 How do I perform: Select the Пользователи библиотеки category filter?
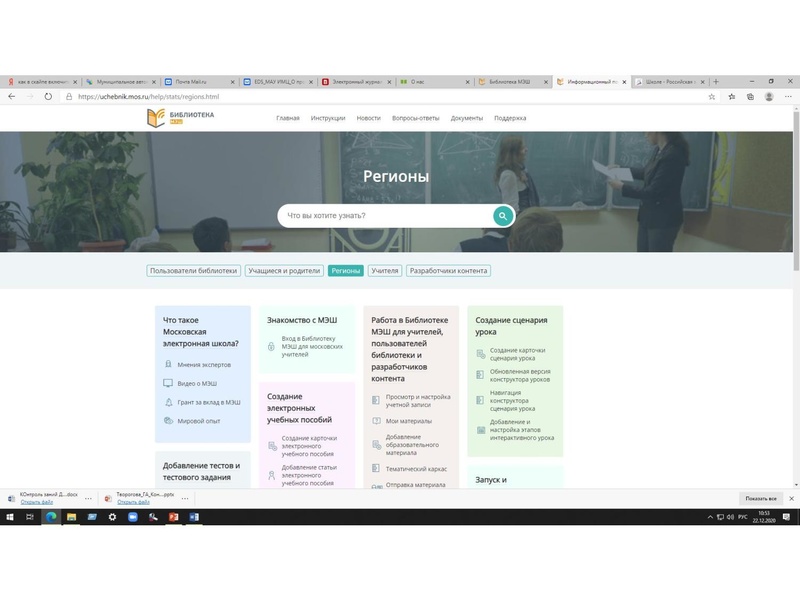(194, 271)
